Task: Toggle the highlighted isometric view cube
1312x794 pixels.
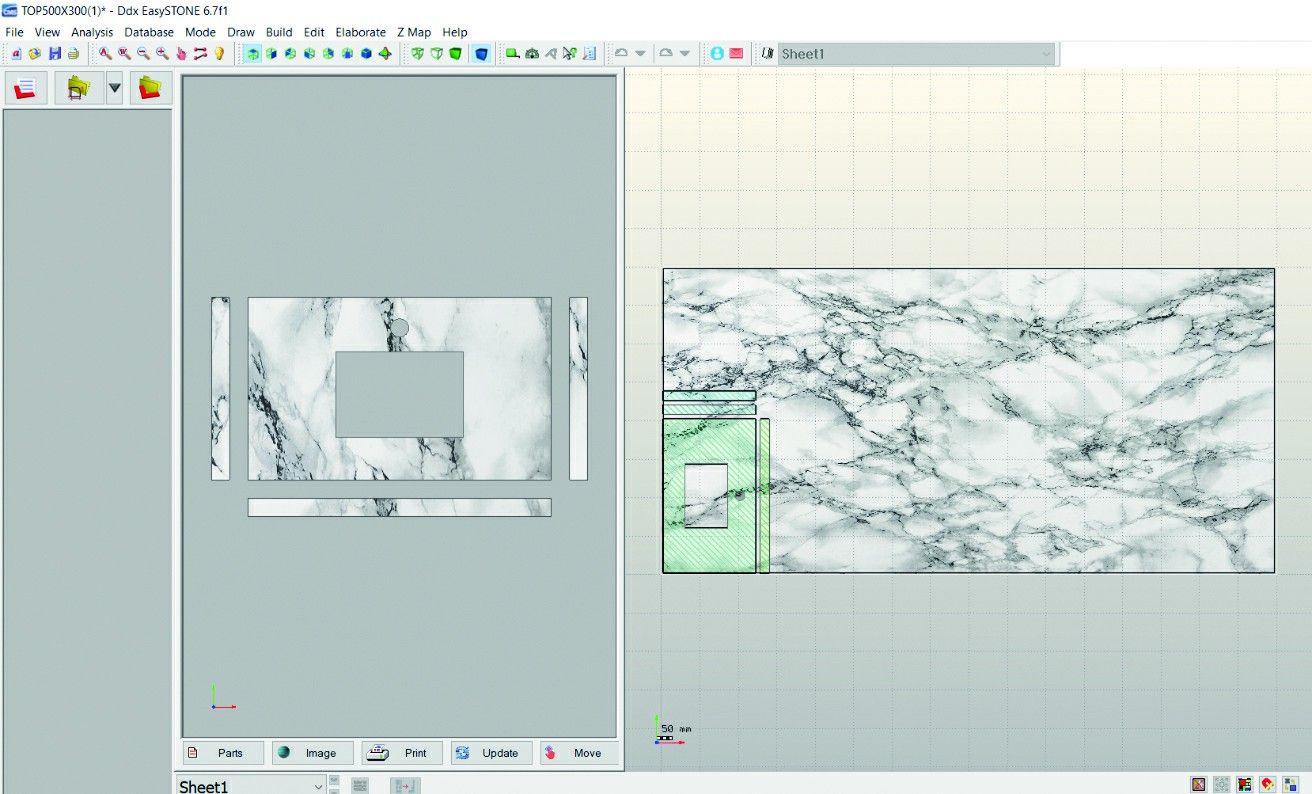Action: coord(253,54)
